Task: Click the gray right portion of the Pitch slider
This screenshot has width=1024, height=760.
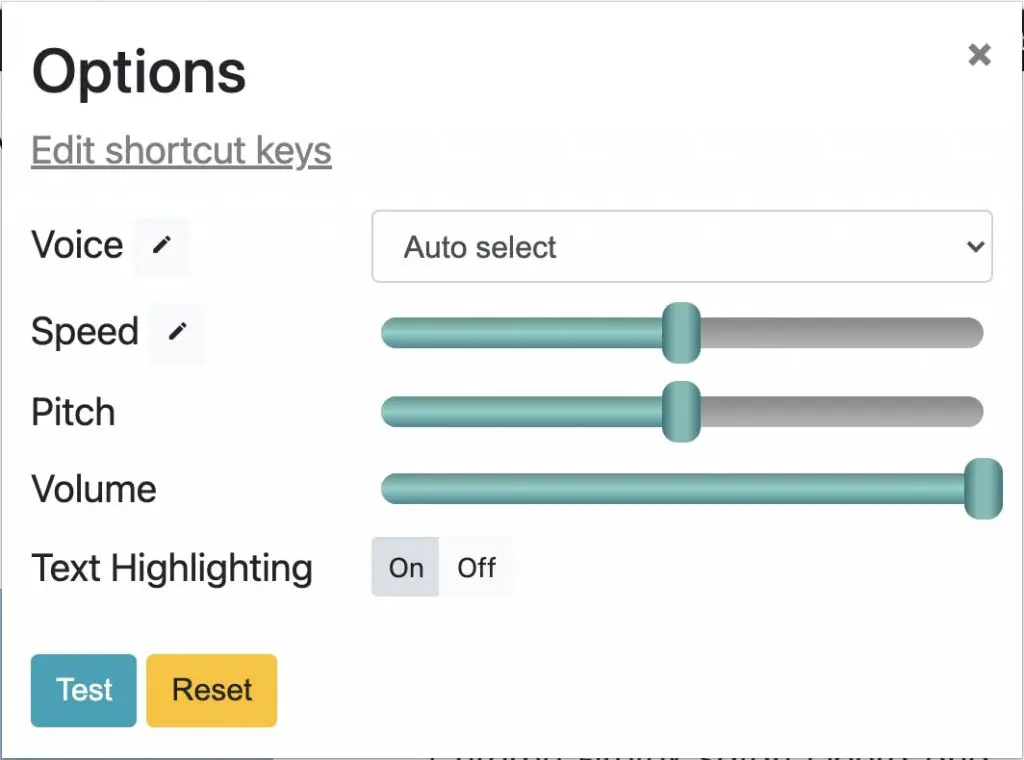Action: pyautogui.click(x=842, y=412)
